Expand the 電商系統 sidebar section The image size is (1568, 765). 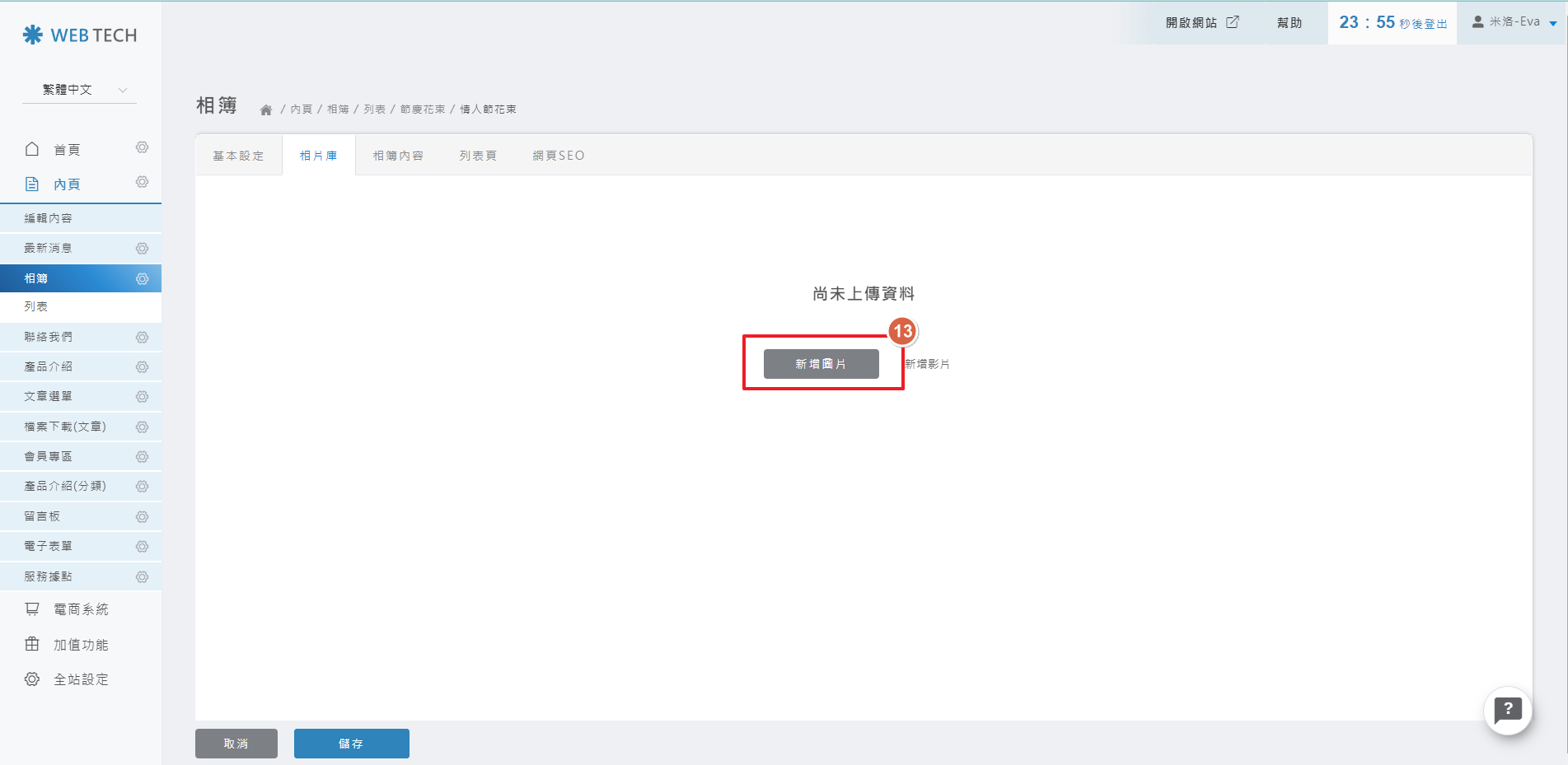click(x=80, y=609)
